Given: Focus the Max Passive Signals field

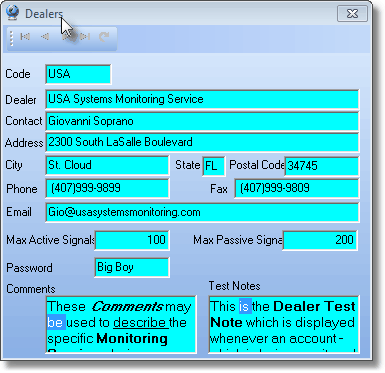Looking at the screenshot, I should tap(320, 240).
